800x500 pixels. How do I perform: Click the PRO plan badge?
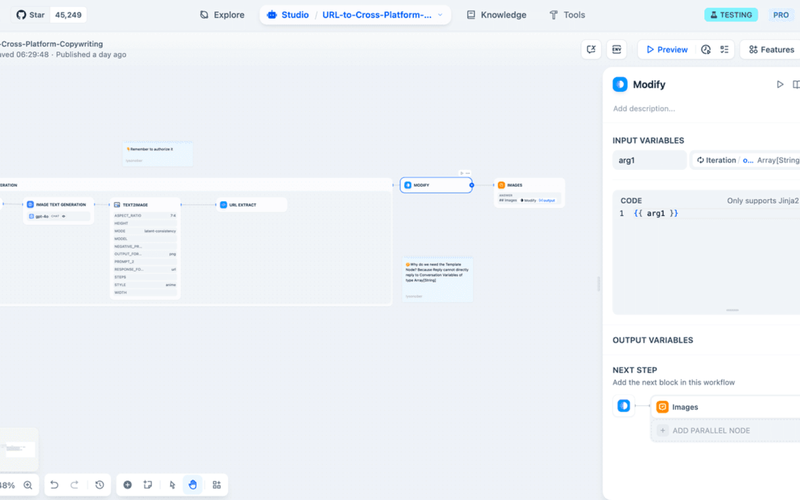[781, 15]
